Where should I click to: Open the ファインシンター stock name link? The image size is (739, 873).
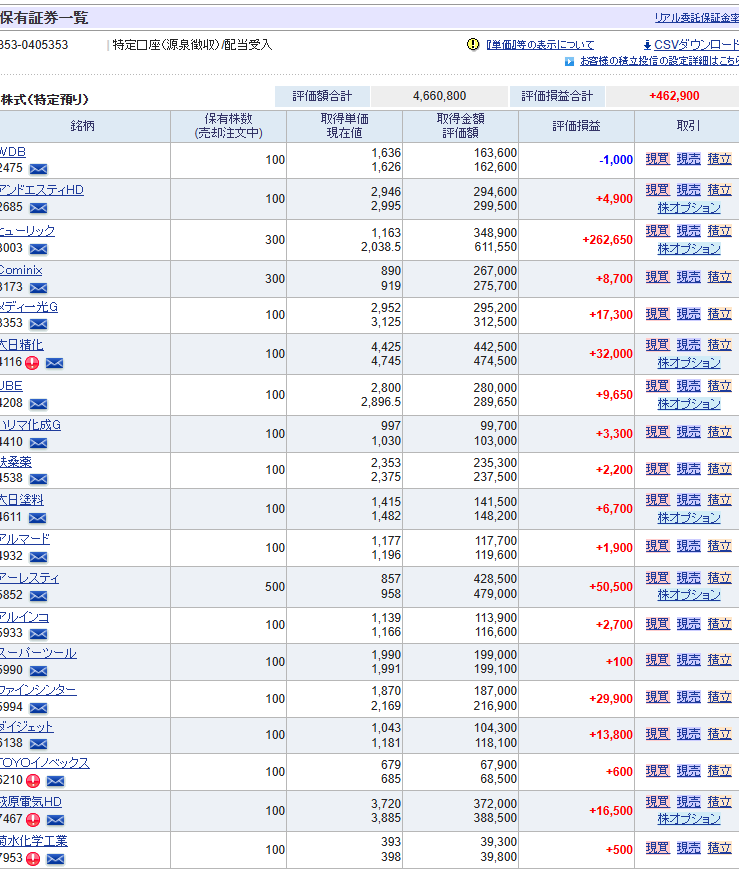click(37, 690)
